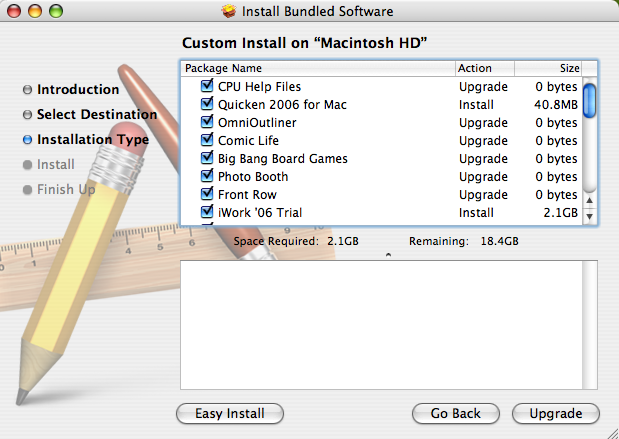
Task: Select the iWork '06 Trial package name
Action: click(x=260, y=213)
